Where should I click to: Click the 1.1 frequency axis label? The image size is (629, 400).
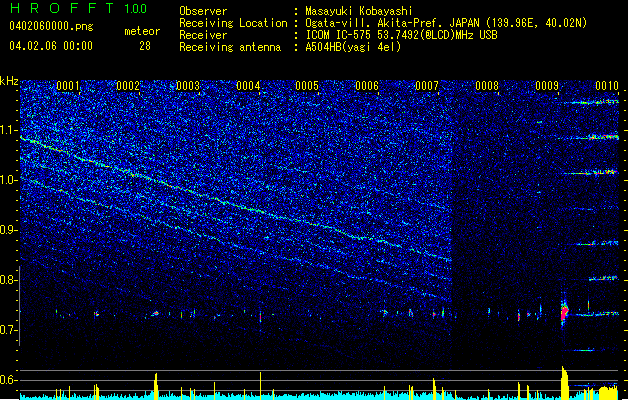(9, 130)
